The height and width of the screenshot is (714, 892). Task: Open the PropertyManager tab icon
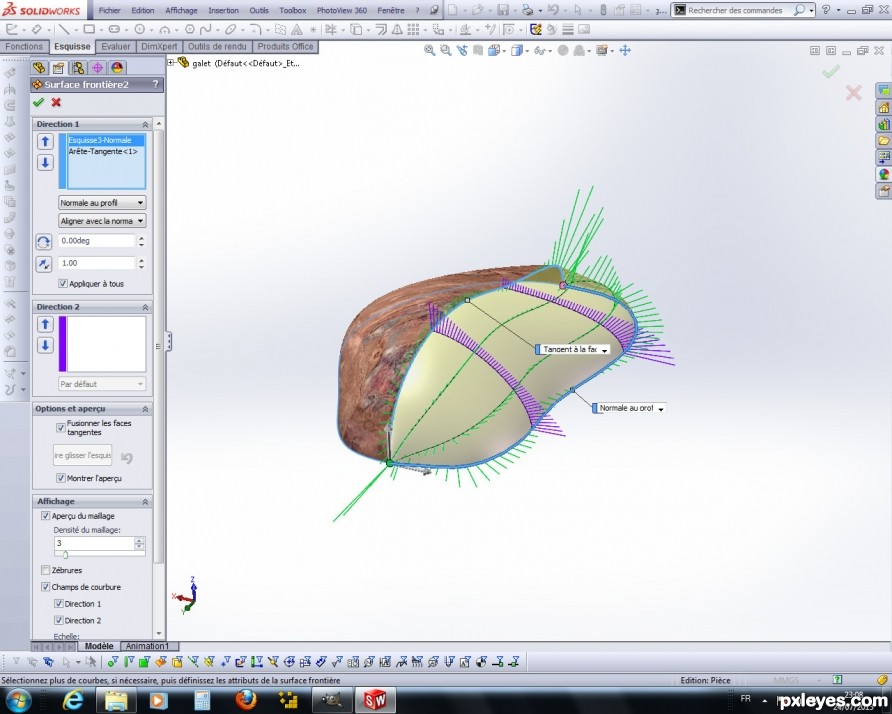59,68
